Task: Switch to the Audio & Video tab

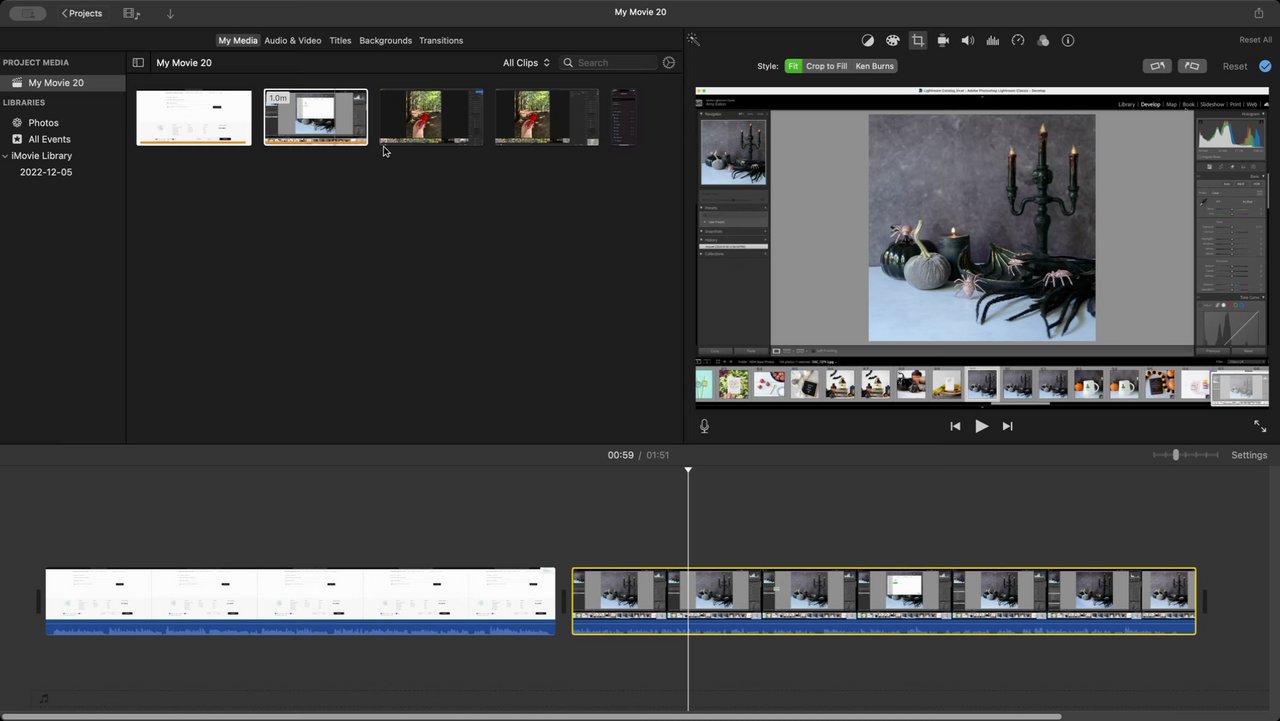Action: coord(293,41)
